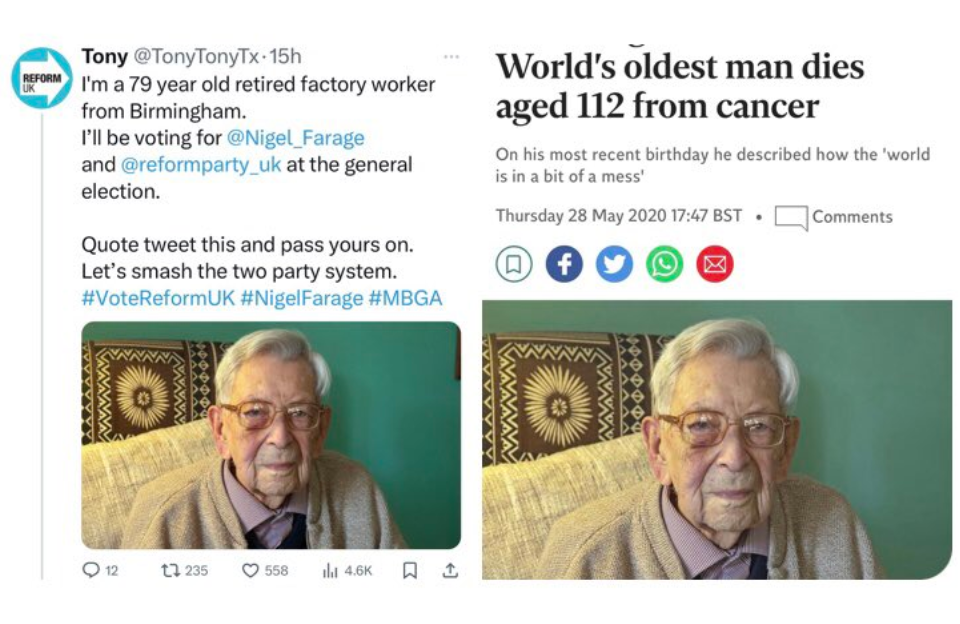The image size is (960, 624).
Task: Click the #VoteReformUK hashtag
Action: tap(158, 299)
